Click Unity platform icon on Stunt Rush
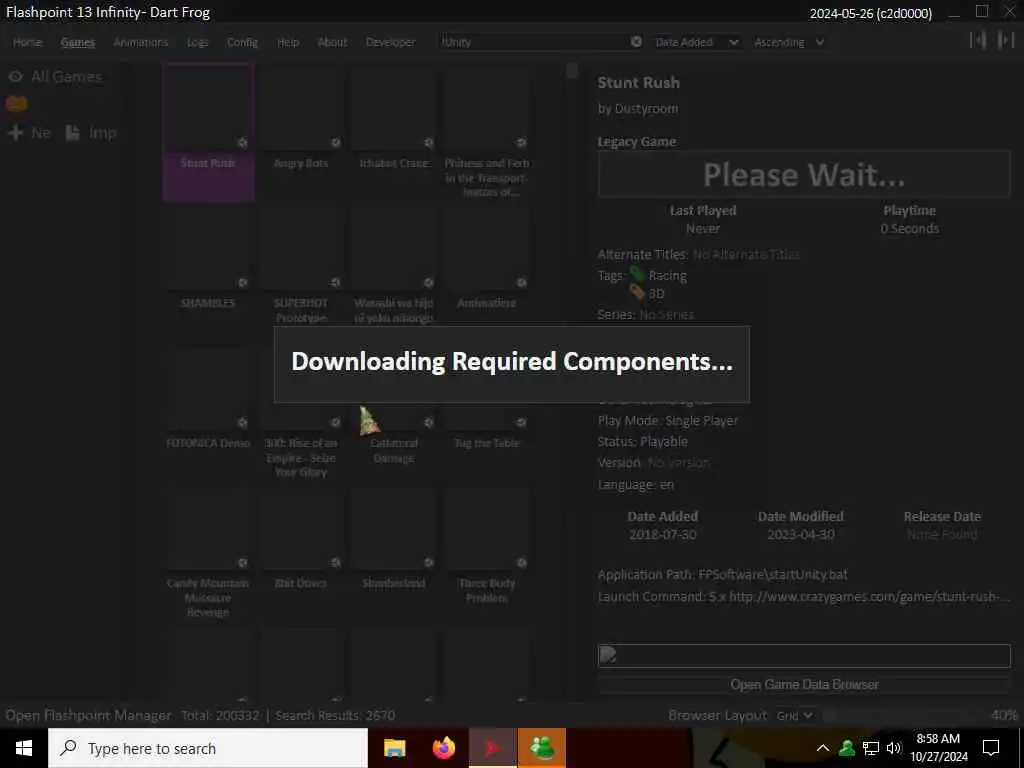This screenshot has width=1024, height=768. point(242,142)
